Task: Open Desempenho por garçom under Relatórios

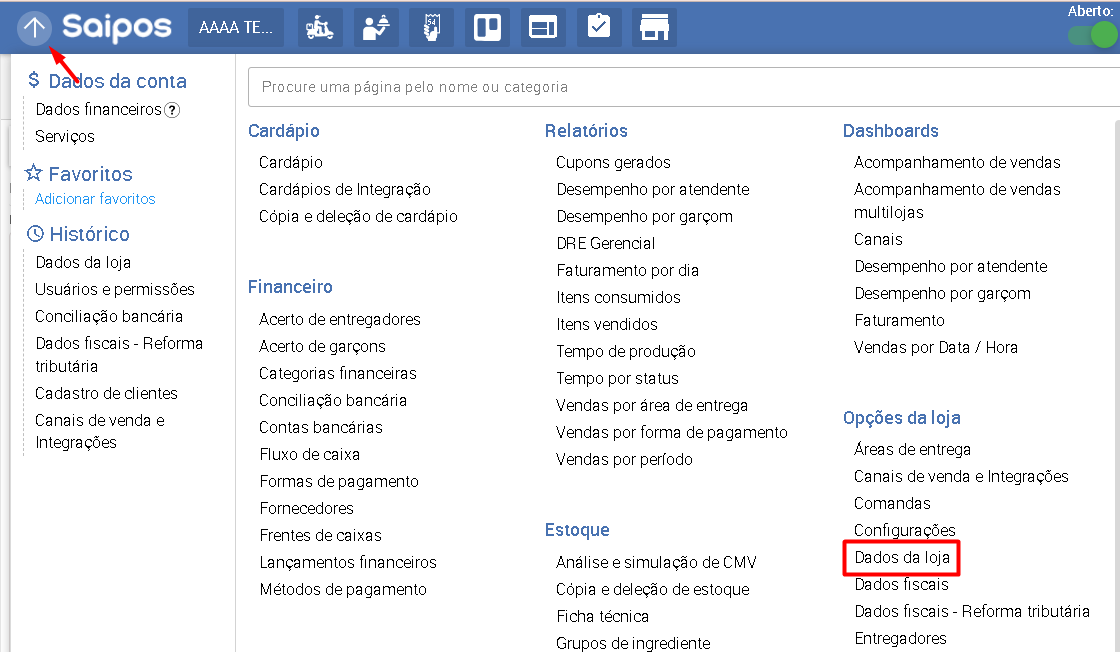Action: coord(644,216)
